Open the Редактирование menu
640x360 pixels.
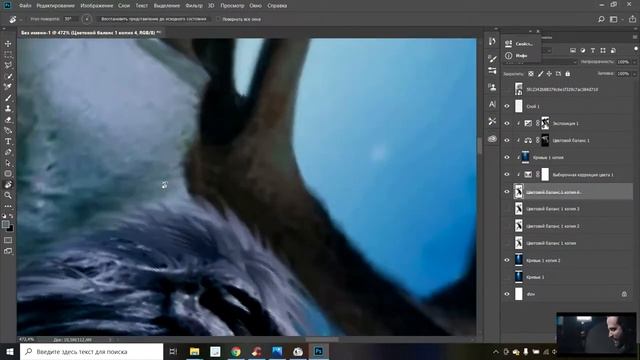(56, 6)
